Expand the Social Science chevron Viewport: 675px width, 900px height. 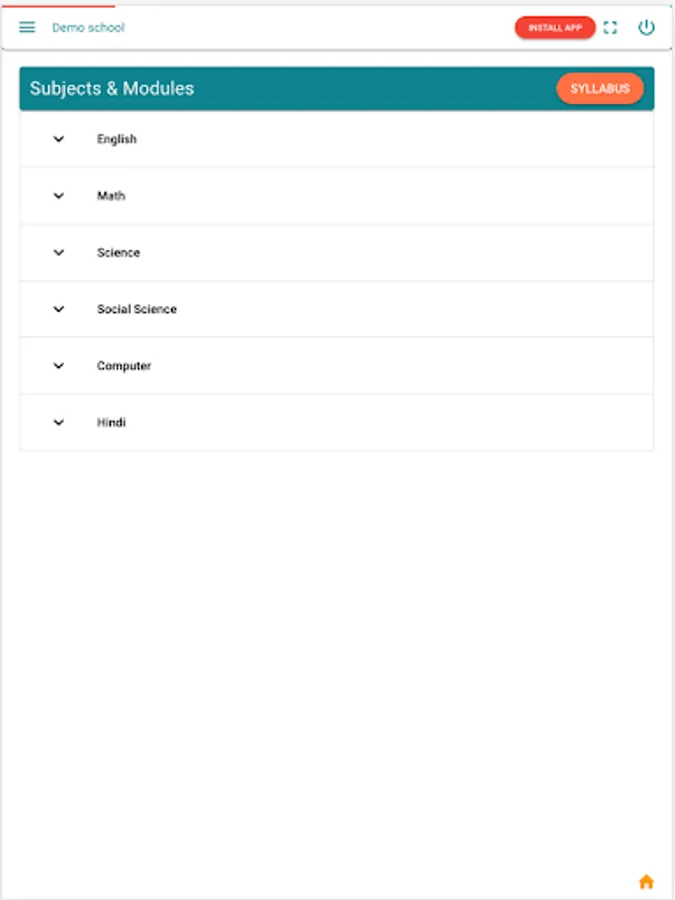pyautogui.click(x=59, y=309)
